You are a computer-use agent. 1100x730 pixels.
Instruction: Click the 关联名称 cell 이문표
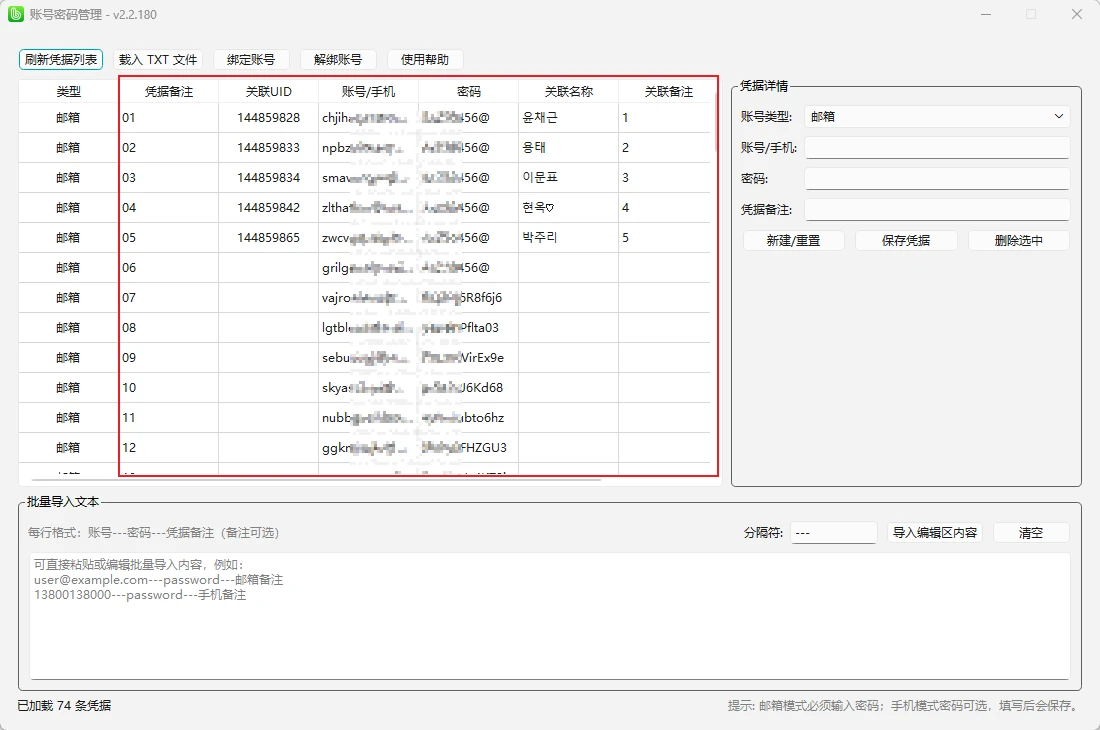click(569, 178)
